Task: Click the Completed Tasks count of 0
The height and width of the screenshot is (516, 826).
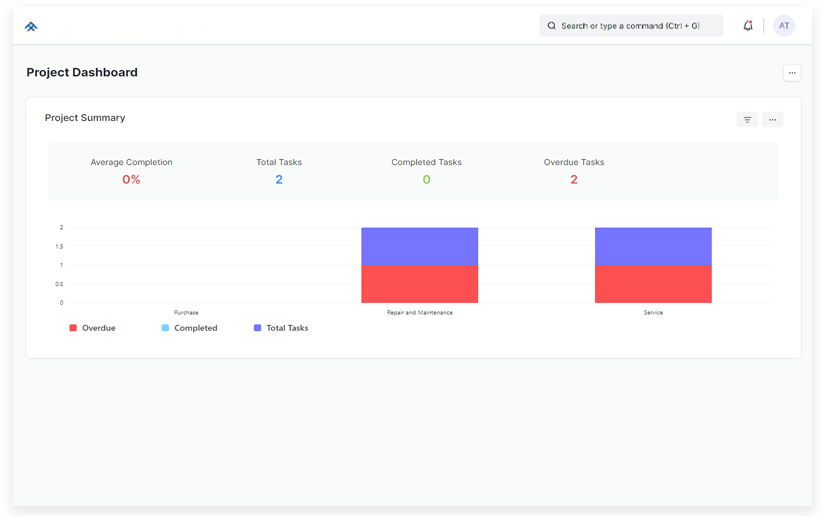Action: [x=426, y=180]
